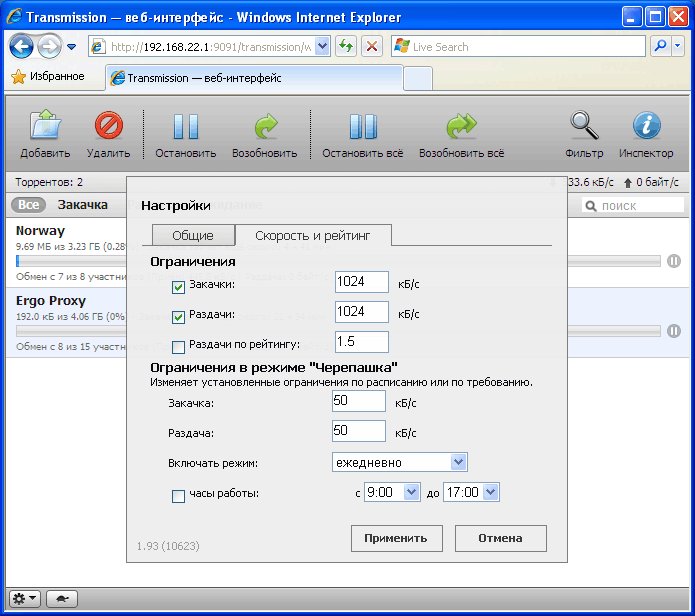Toggle turtle mode button in bottom bar
The image size is (695, 616).
coord(62,599)
